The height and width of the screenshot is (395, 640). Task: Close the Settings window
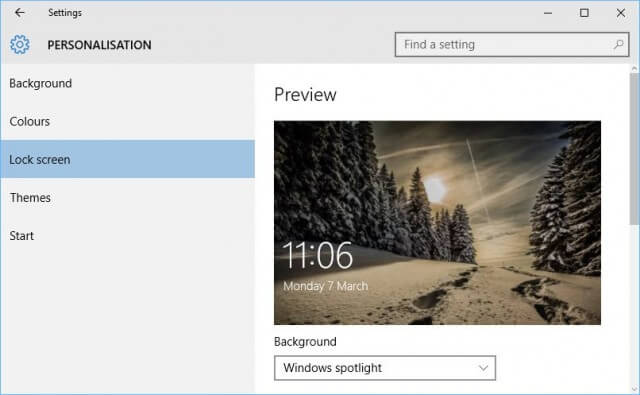coord(620,13)
